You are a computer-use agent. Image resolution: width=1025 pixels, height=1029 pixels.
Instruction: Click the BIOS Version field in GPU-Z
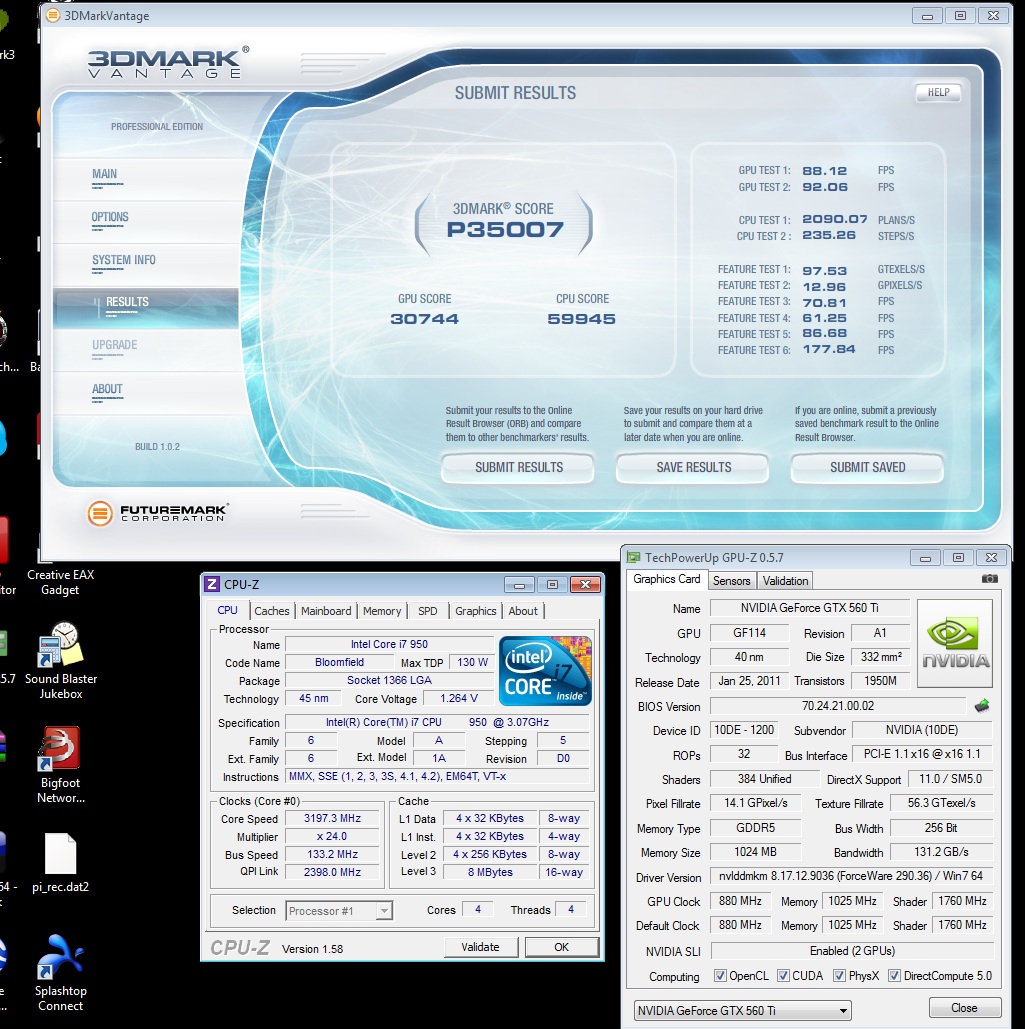(837, 706)
